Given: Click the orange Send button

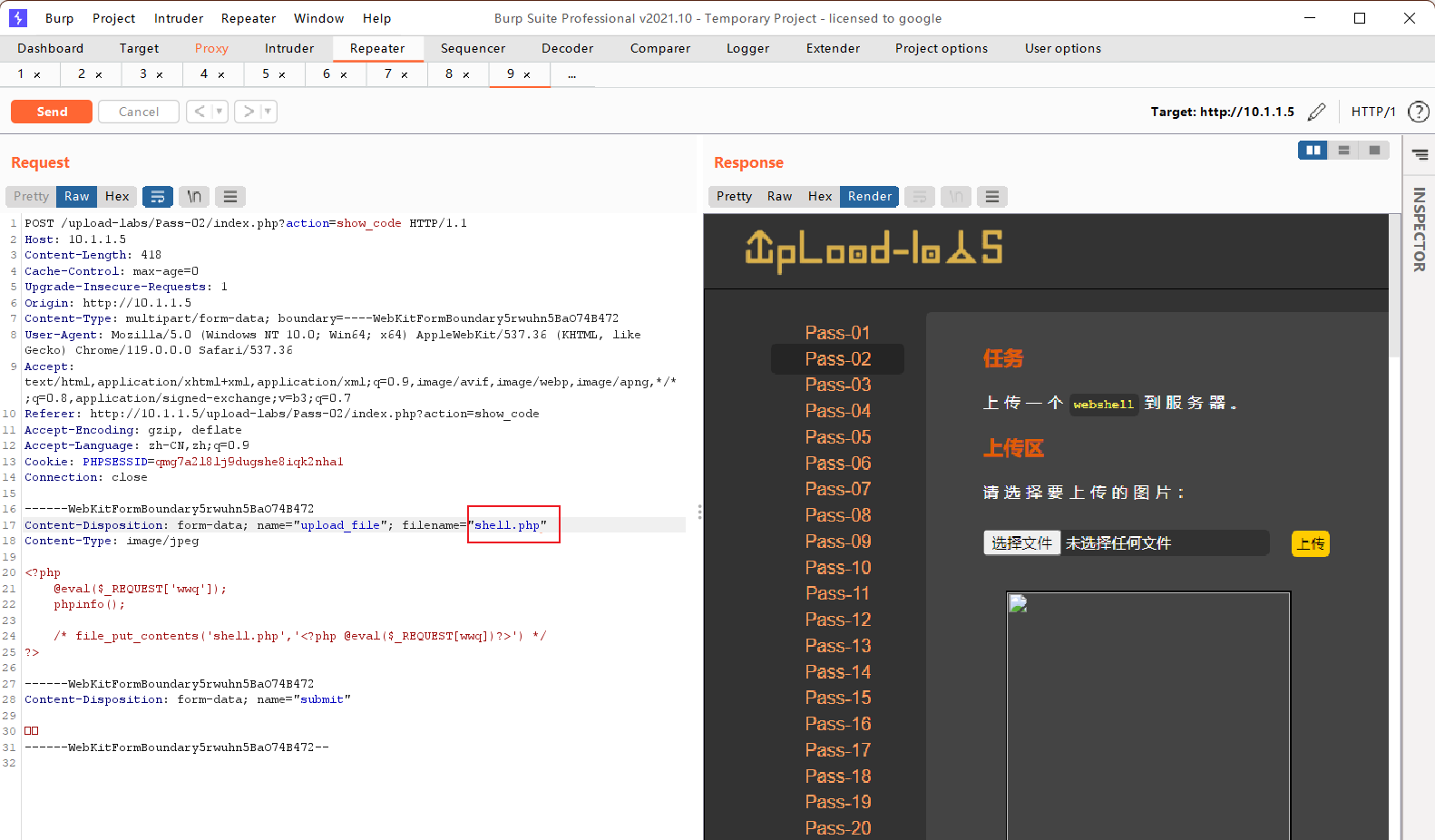Looking at the screenshot, I should (52, 112).
